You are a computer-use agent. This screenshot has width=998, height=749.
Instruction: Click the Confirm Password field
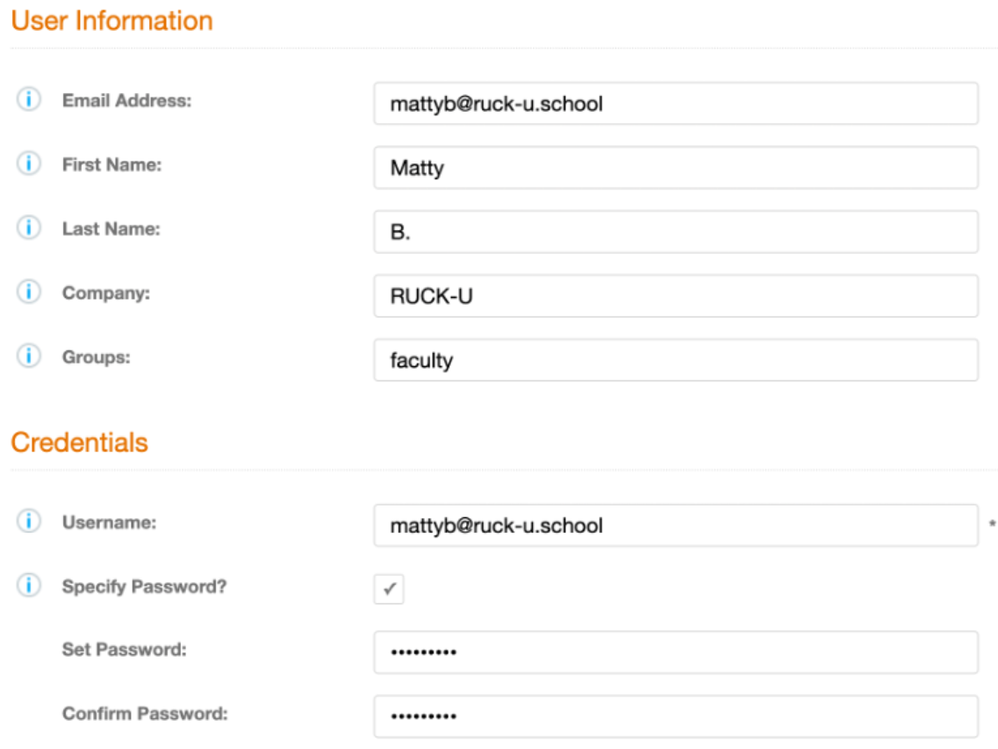[675, 716]
